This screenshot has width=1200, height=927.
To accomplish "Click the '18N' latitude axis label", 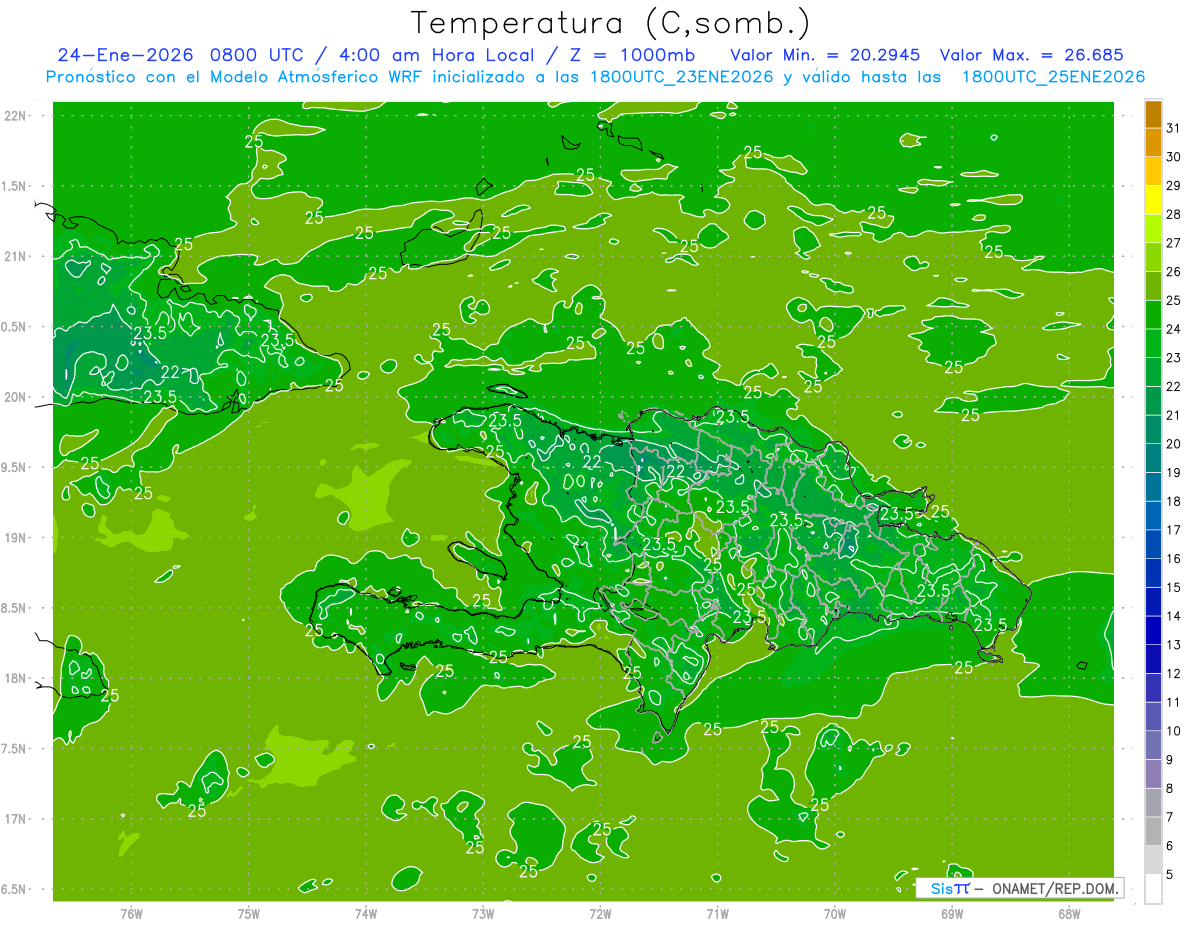I will point(15,678).
